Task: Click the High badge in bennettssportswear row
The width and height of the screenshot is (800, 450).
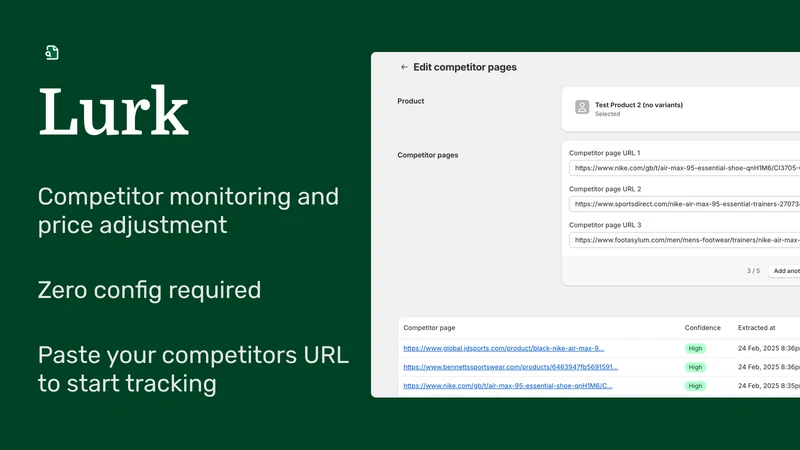Action: 695,367
